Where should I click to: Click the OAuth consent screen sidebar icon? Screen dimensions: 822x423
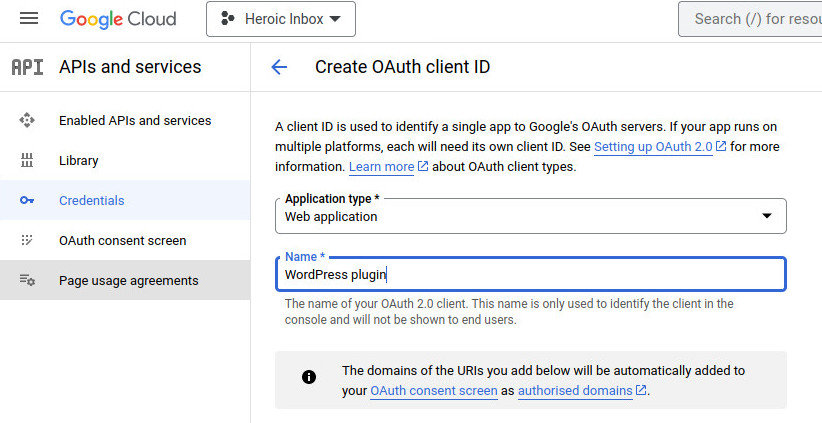point(27,240)
